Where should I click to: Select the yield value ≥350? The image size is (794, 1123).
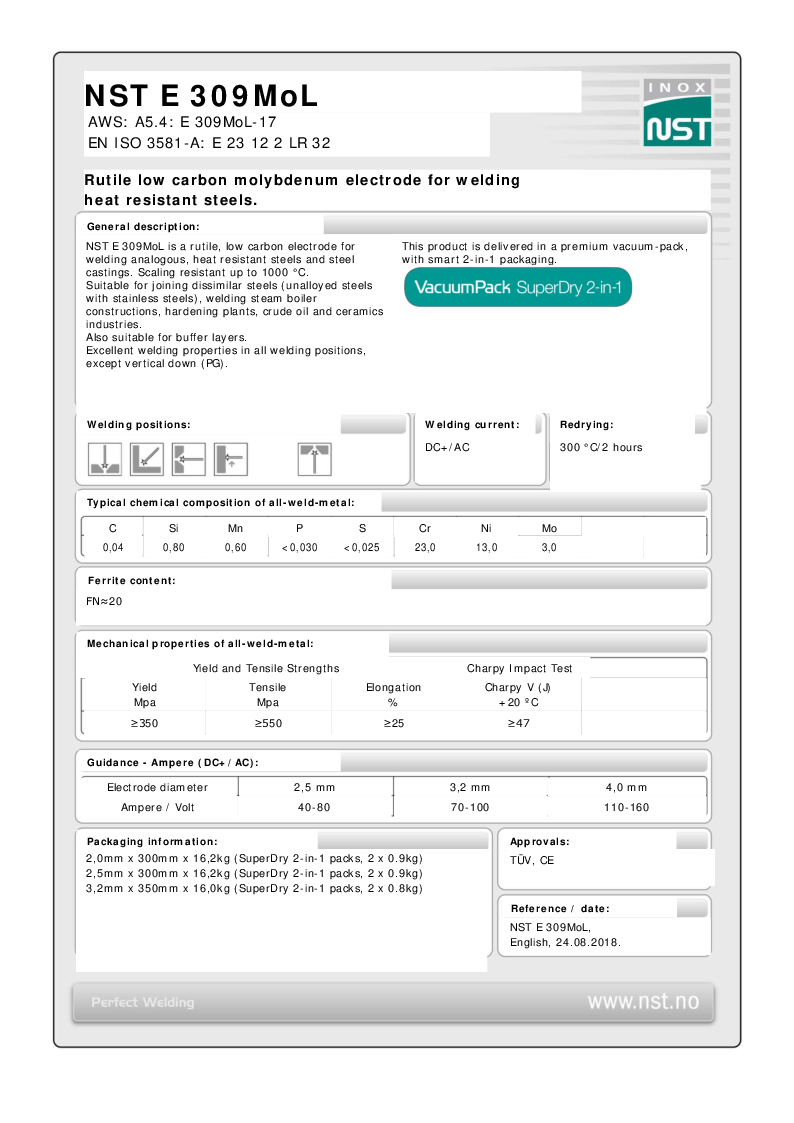click(145, 723)
